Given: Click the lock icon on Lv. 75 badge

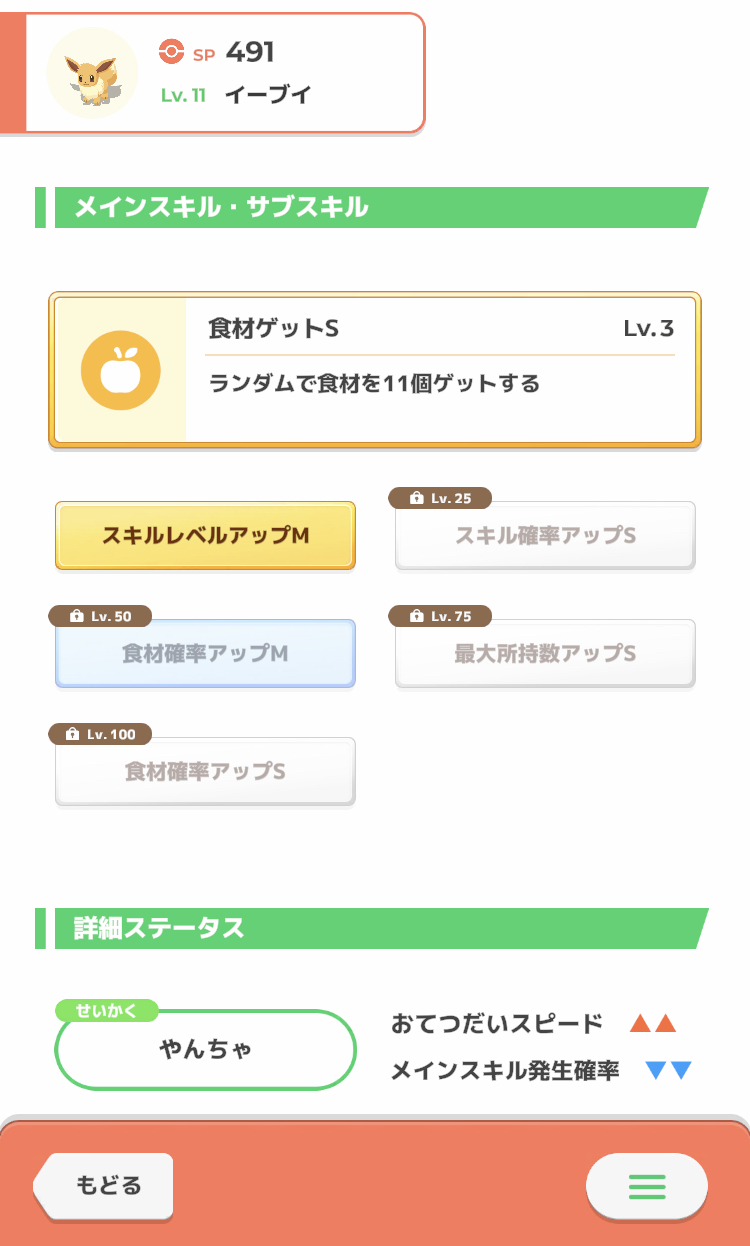Looking at the screenshot, I should pyautogui.click(x=417, y=617).
